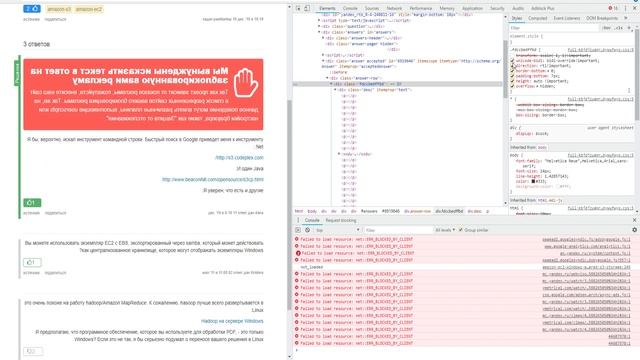The width and height of the screenshot is (640, 360).
Task: Click the color swatch next to #333
Action: pos(533,181)
